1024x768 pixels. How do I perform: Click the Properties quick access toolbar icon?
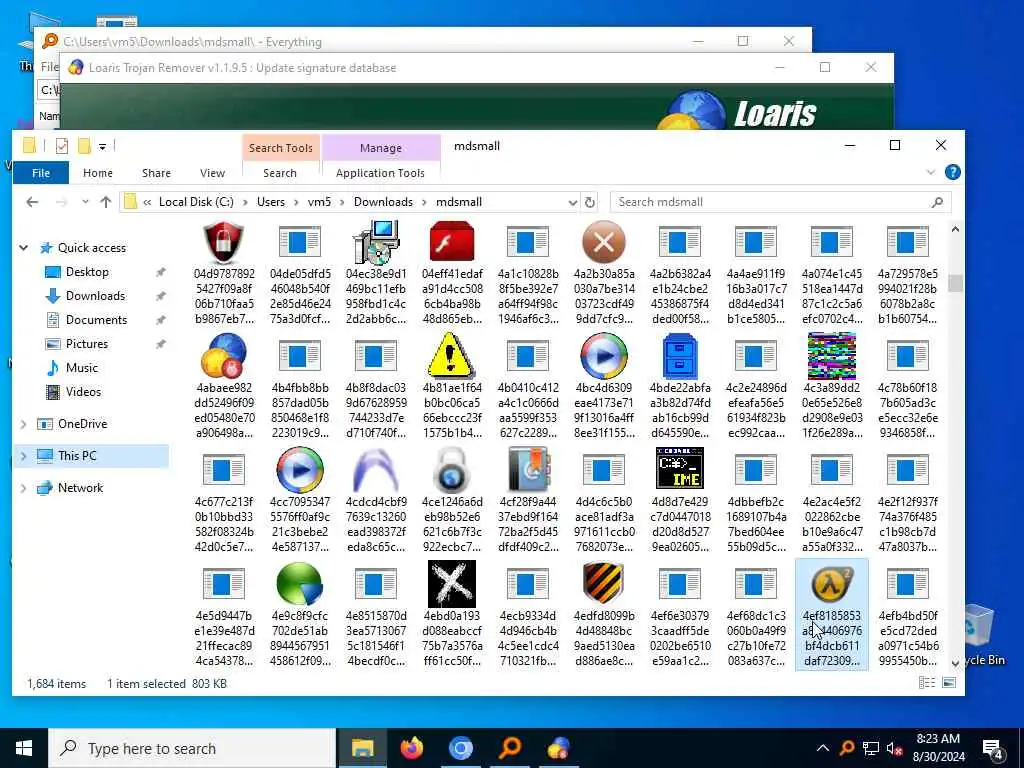62,146
